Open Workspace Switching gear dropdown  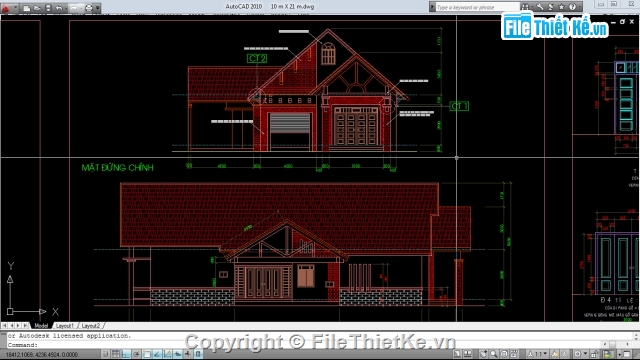point(580,354)
